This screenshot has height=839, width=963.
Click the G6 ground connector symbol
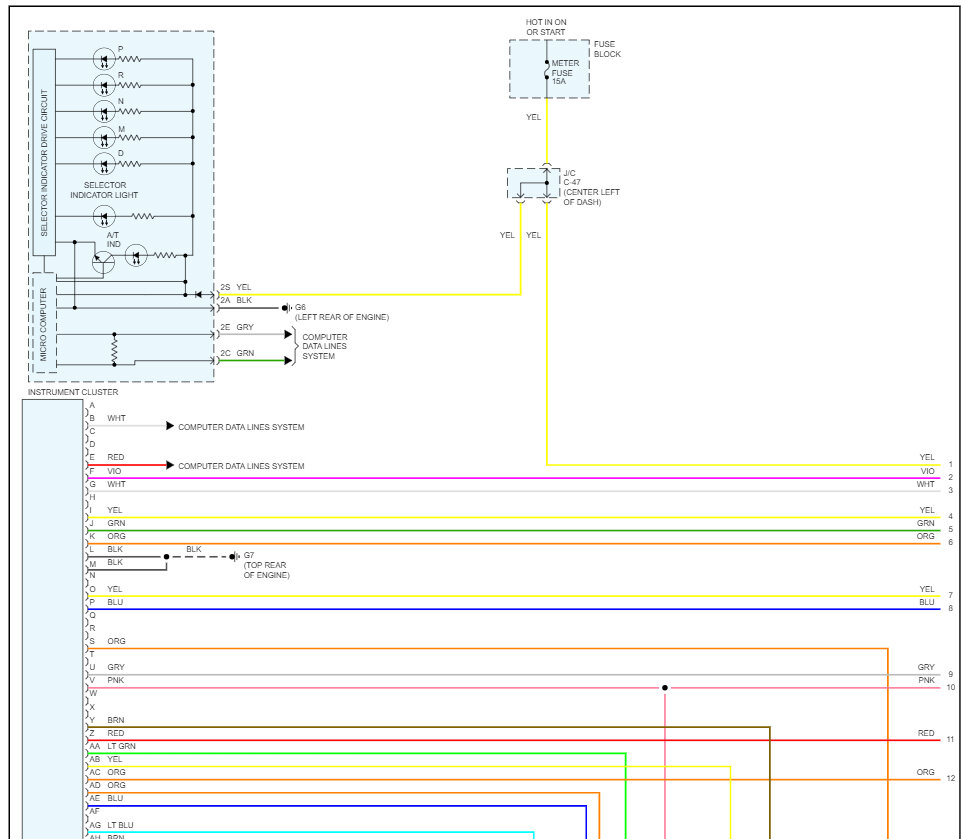tap(285, 306)
